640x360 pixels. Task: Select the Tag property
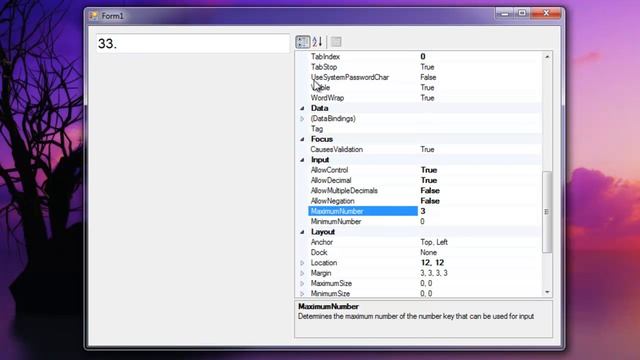(317, 129)
